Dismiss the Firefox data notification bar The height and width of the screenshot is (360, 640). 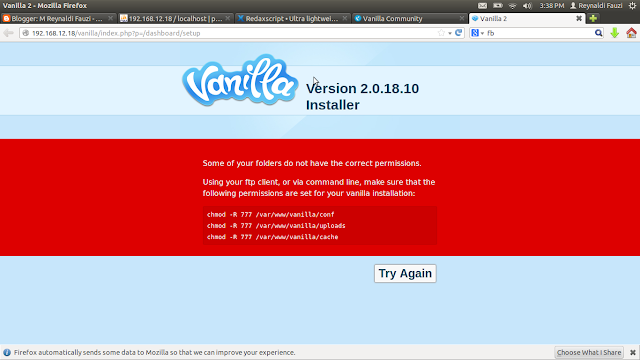633,352
